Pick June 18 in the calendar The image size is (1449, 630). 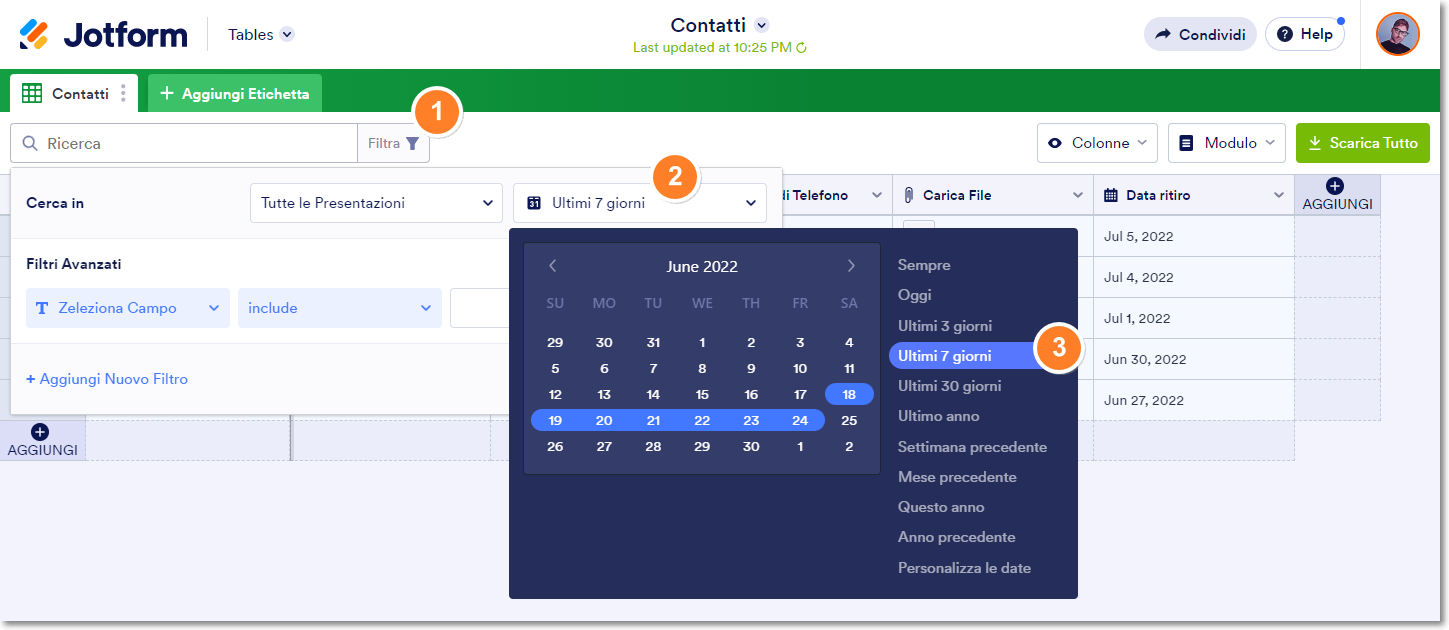849,394
